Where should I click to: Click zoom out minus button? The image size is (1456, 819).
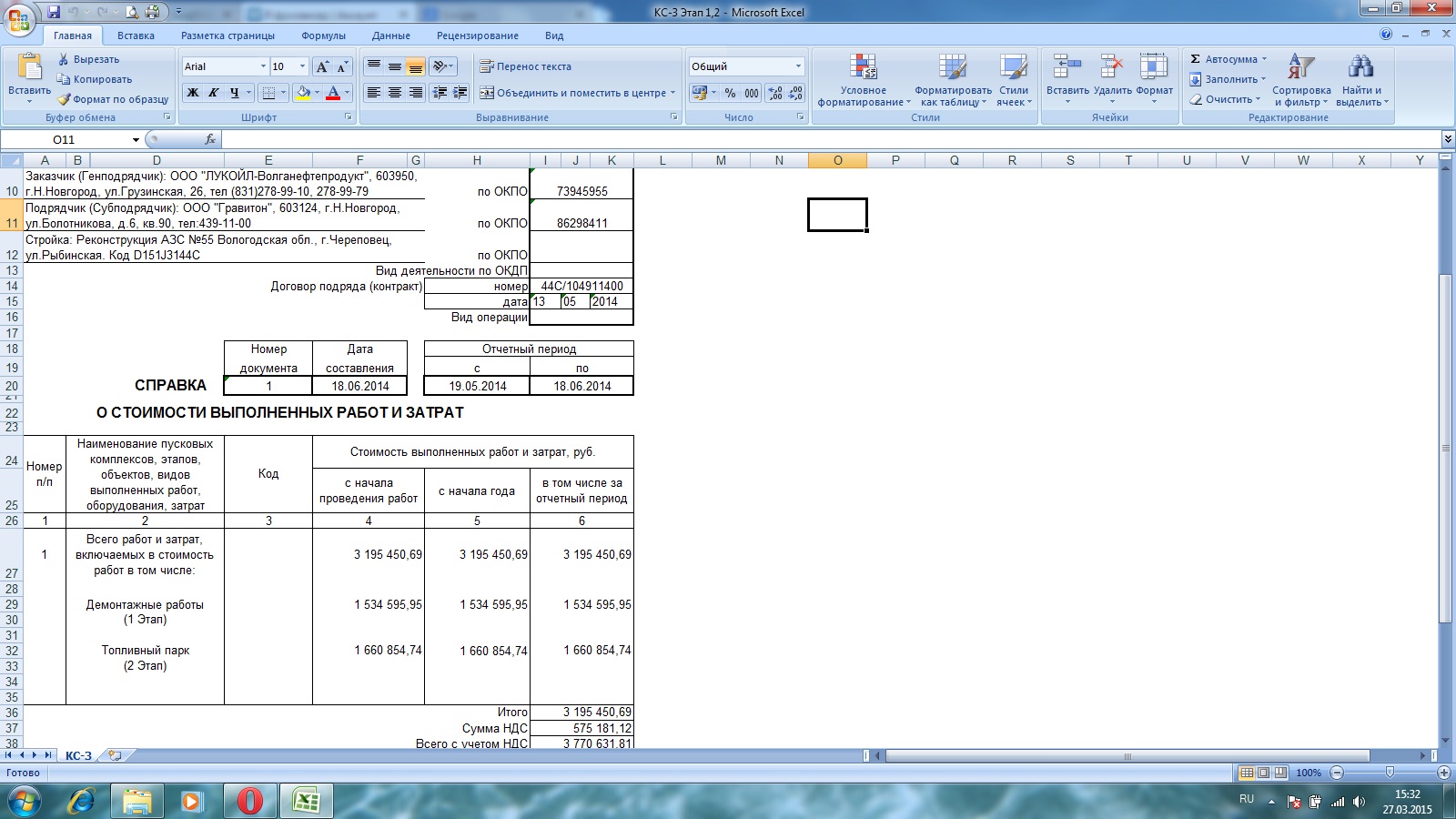click(1337, 773)
